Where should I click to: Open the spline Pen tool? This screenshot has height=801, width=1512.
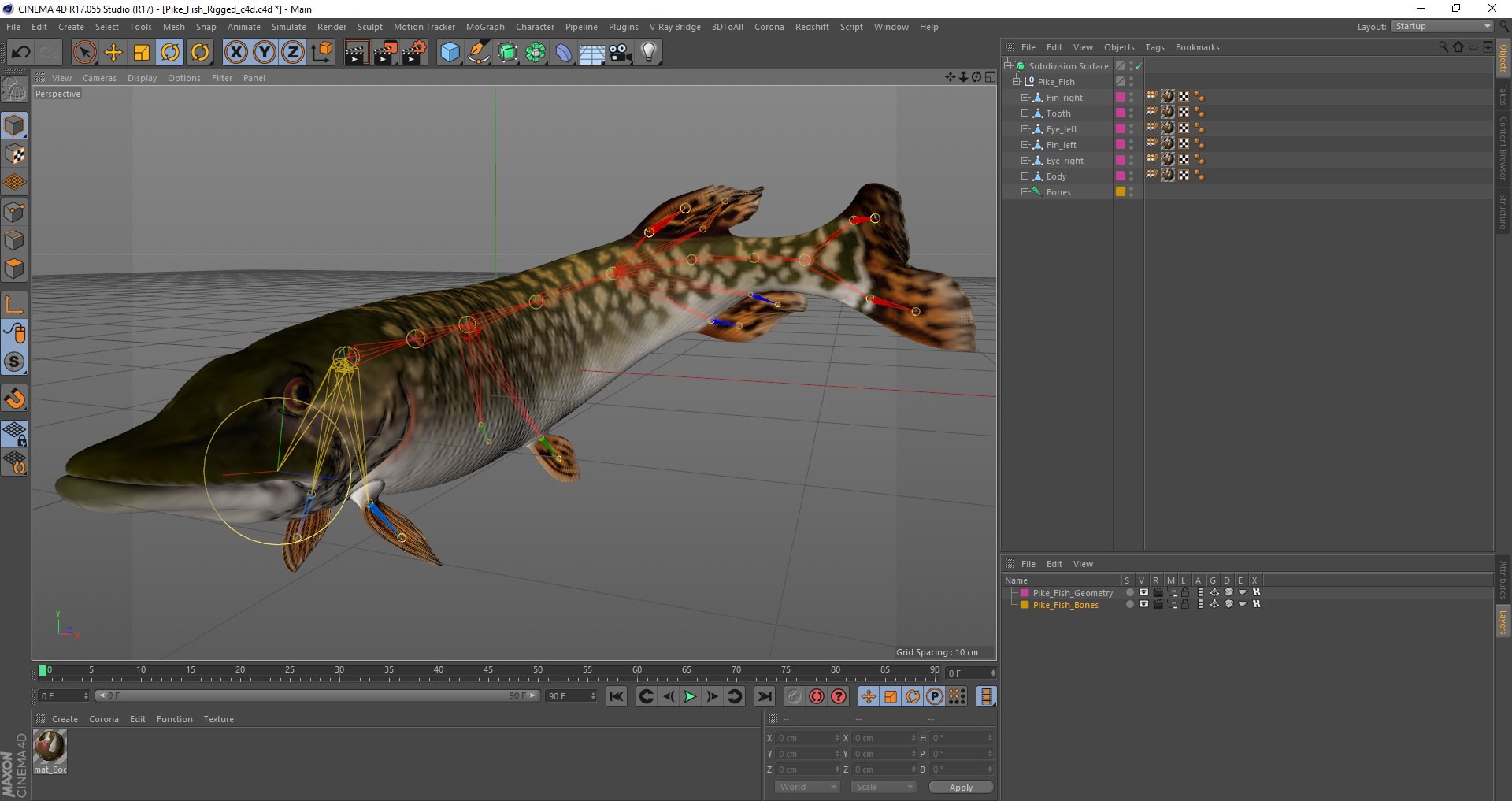[x=478, y=53]
